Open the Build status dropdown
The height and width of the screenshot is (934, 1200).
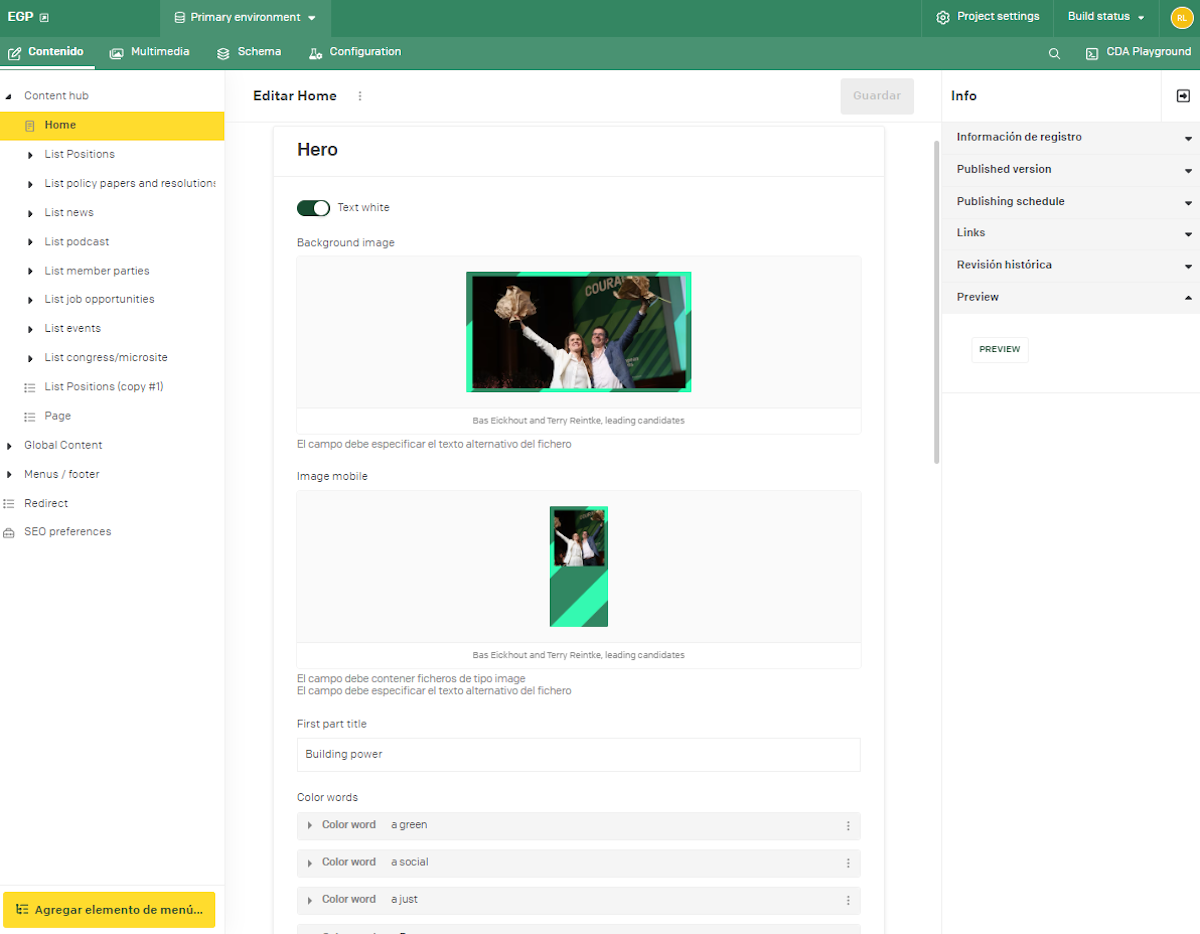[x=1106, y=17]
